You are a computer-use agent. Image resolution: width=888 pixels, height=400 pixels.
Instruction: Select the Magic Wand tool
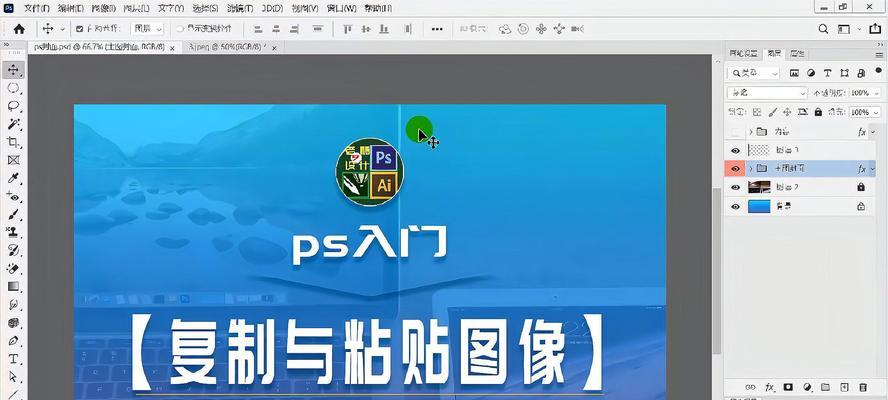[13, 124]
